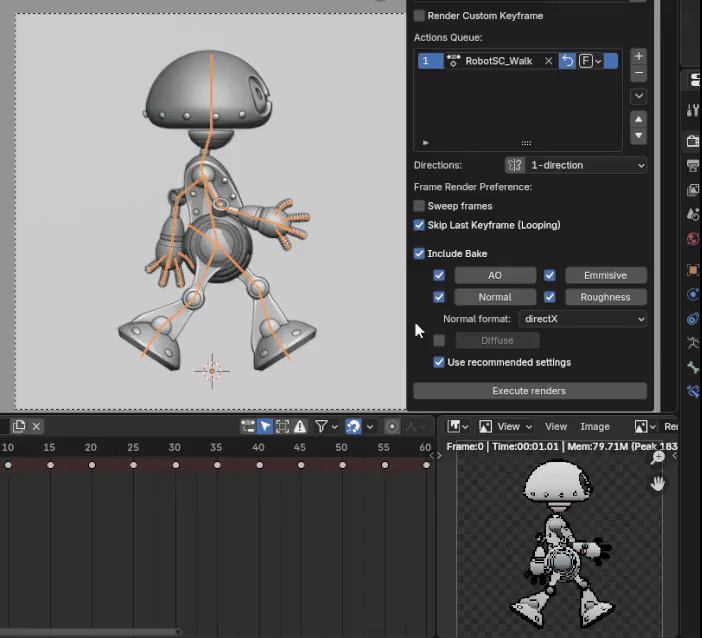The height and width of the screenshot is (638, 702).
Task: Click the zoom magnifier in image viewer
Action: pos(658,458)
